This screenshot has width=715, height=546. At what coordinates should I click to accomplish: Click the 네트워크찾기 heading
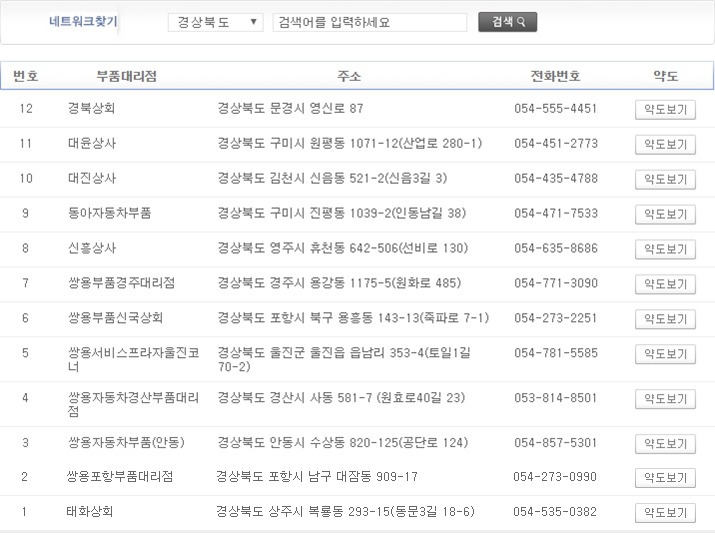[83, 21]
